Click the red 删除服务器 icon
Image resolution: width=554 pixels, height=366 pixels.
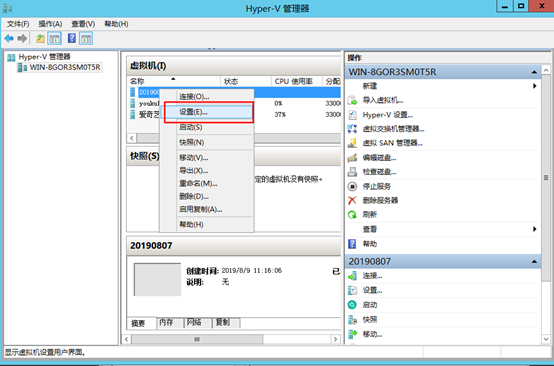352,200
